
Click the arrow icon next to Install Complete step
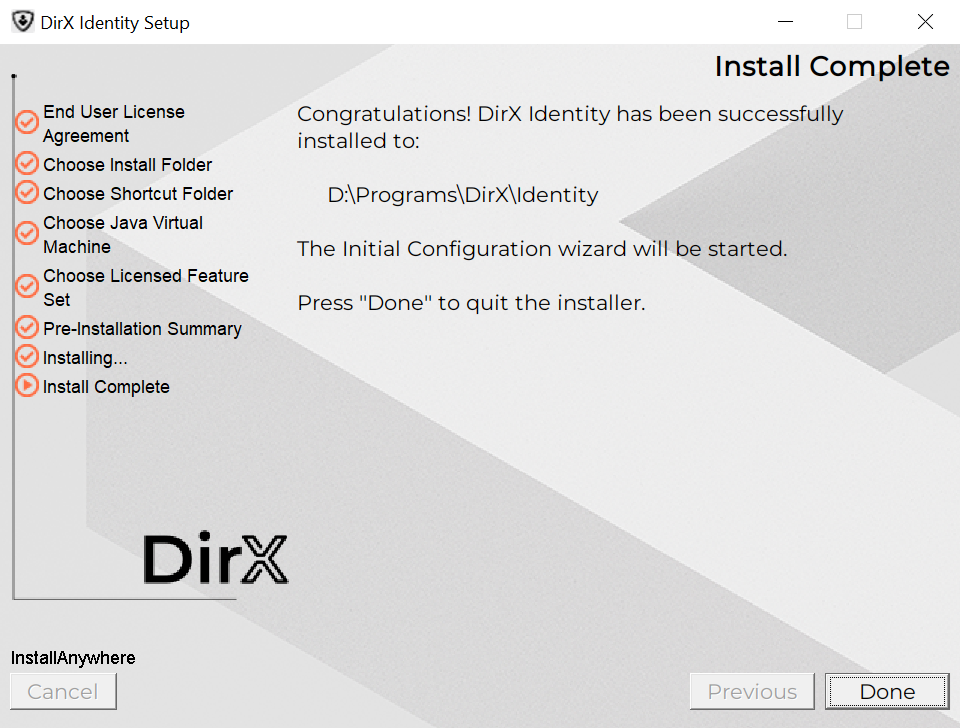27,386
